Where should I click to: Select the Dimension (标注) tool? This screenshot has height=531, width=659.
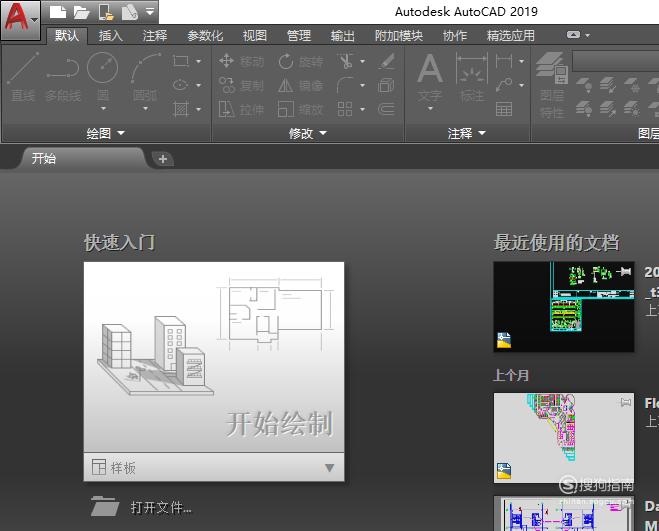coord(472,78)
